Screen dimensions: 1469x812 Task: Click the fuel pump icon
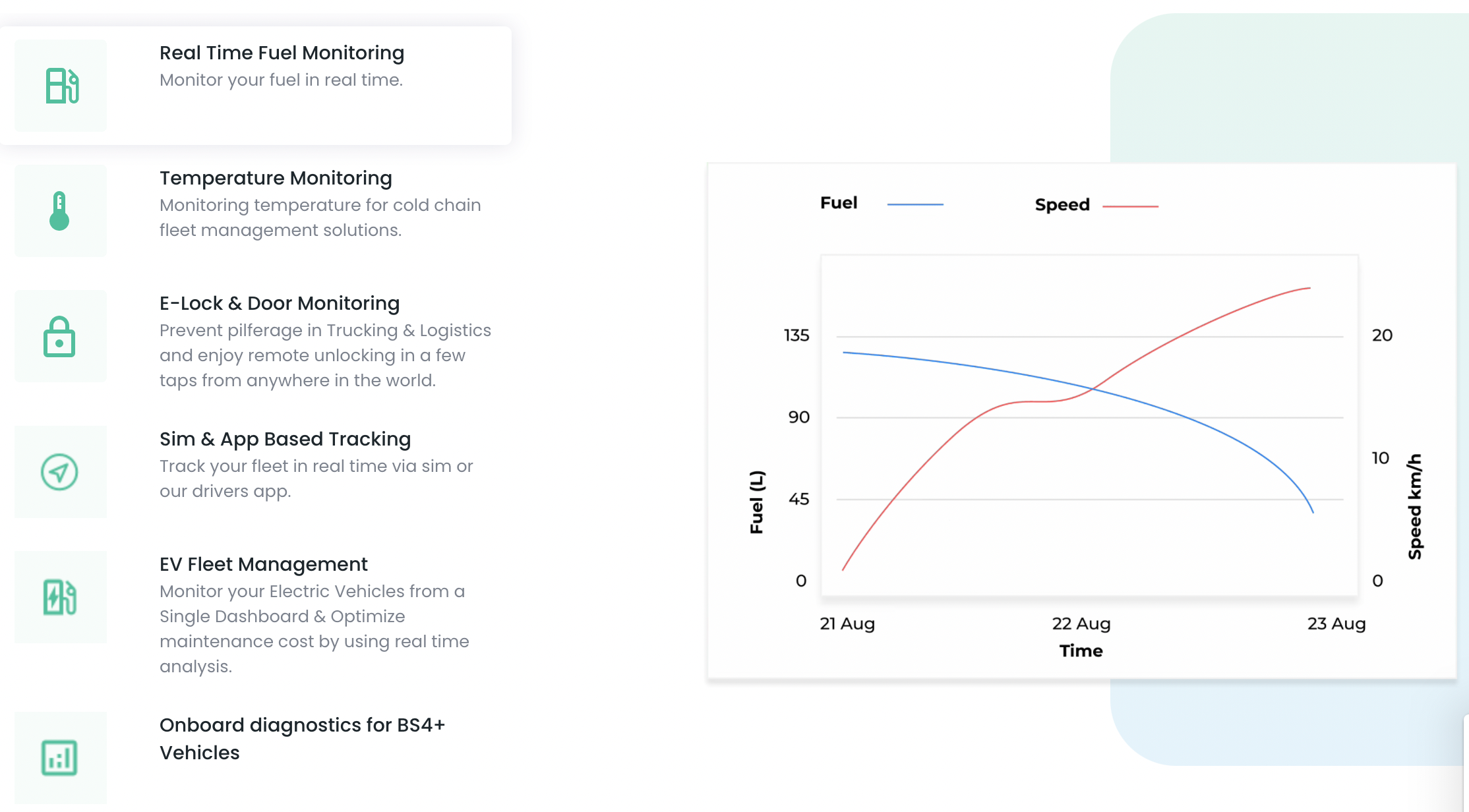(x=62, y=86)
